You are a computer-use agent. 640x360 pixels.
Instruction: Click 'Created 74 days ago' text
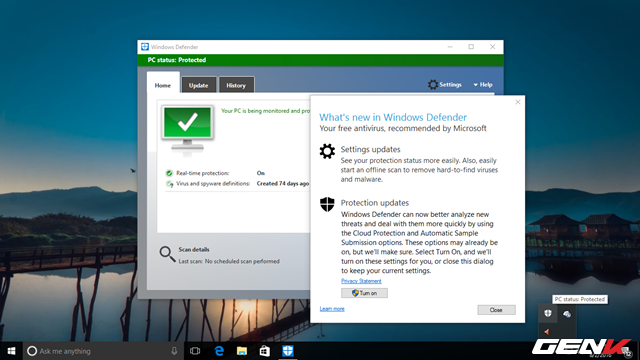click(x=282, y=184)
